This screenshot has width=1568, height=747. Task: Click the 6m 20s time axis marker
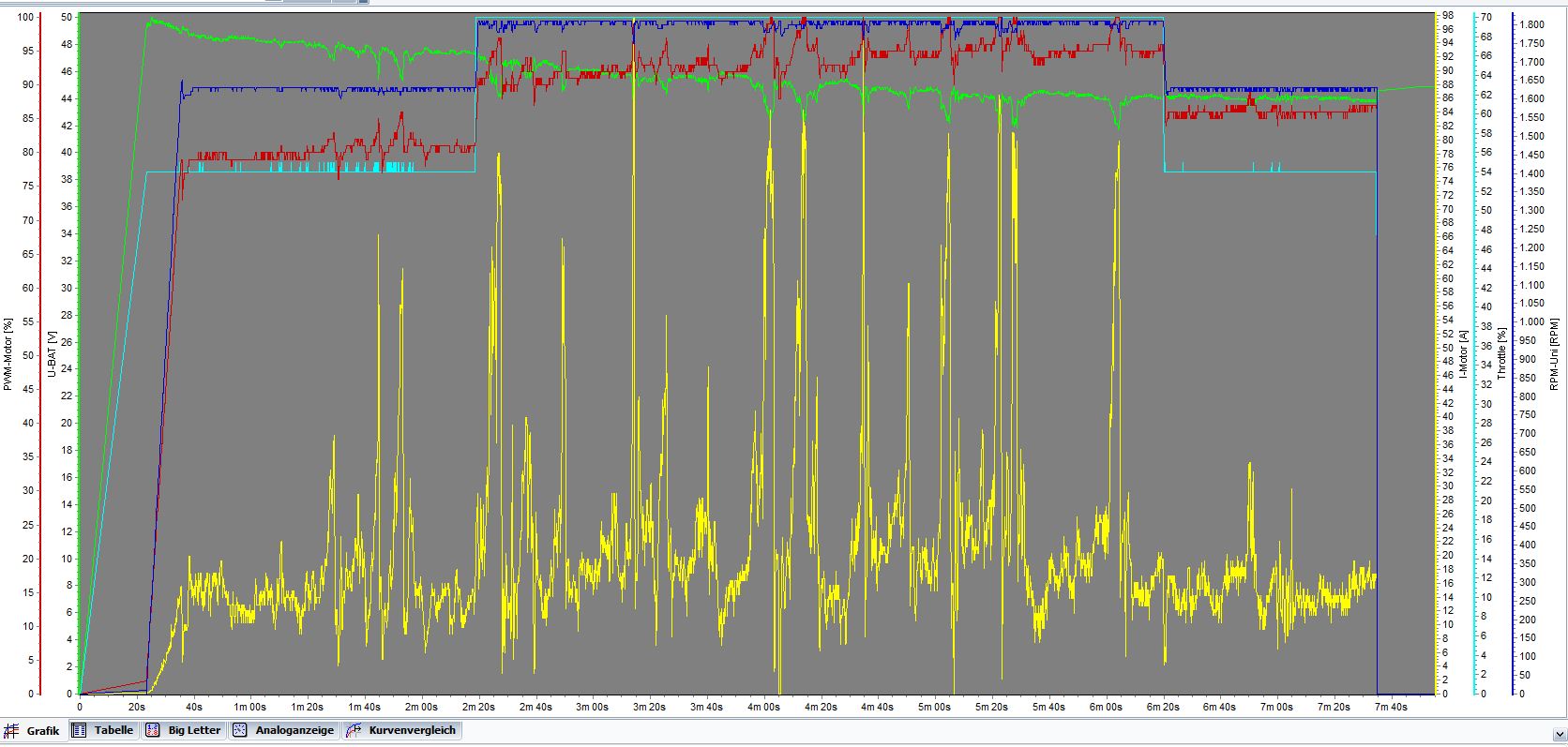point(1163,708)
